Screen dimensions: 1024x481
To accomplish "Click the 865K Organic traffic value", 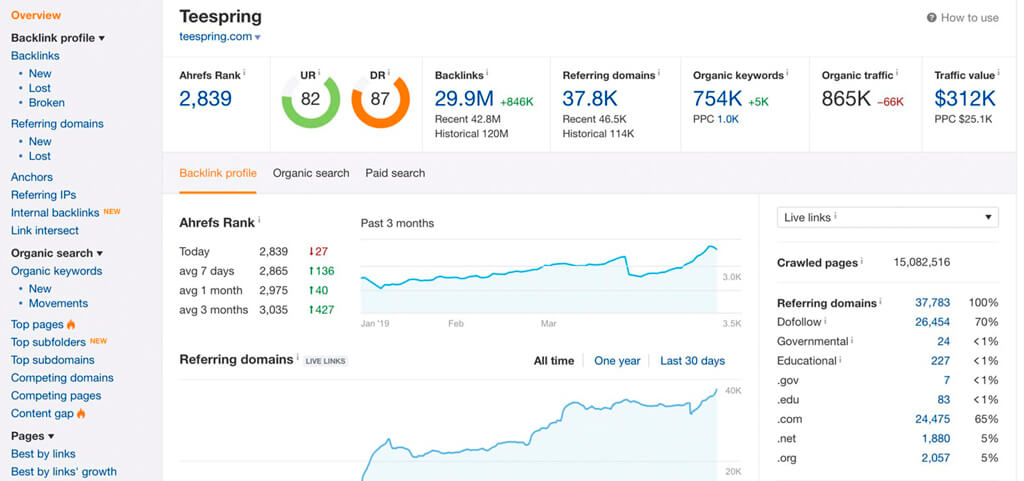I will 846,99.
